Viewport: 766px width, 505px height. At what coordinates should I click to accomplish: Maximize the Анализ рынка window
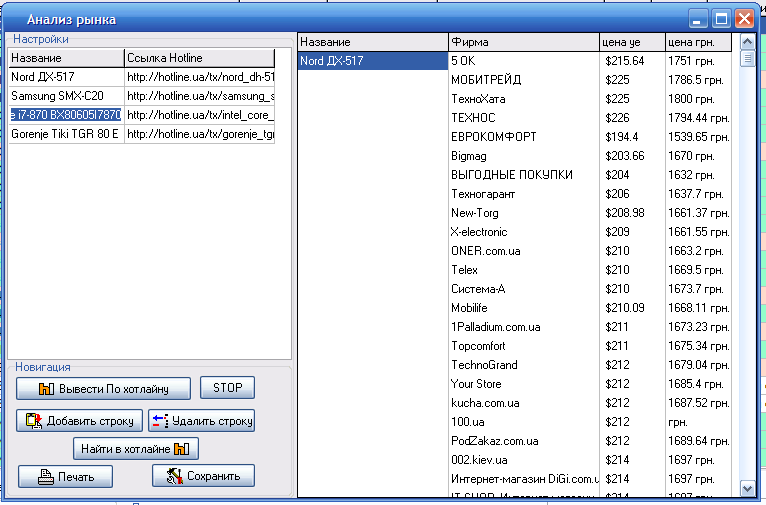click(721, 18)
